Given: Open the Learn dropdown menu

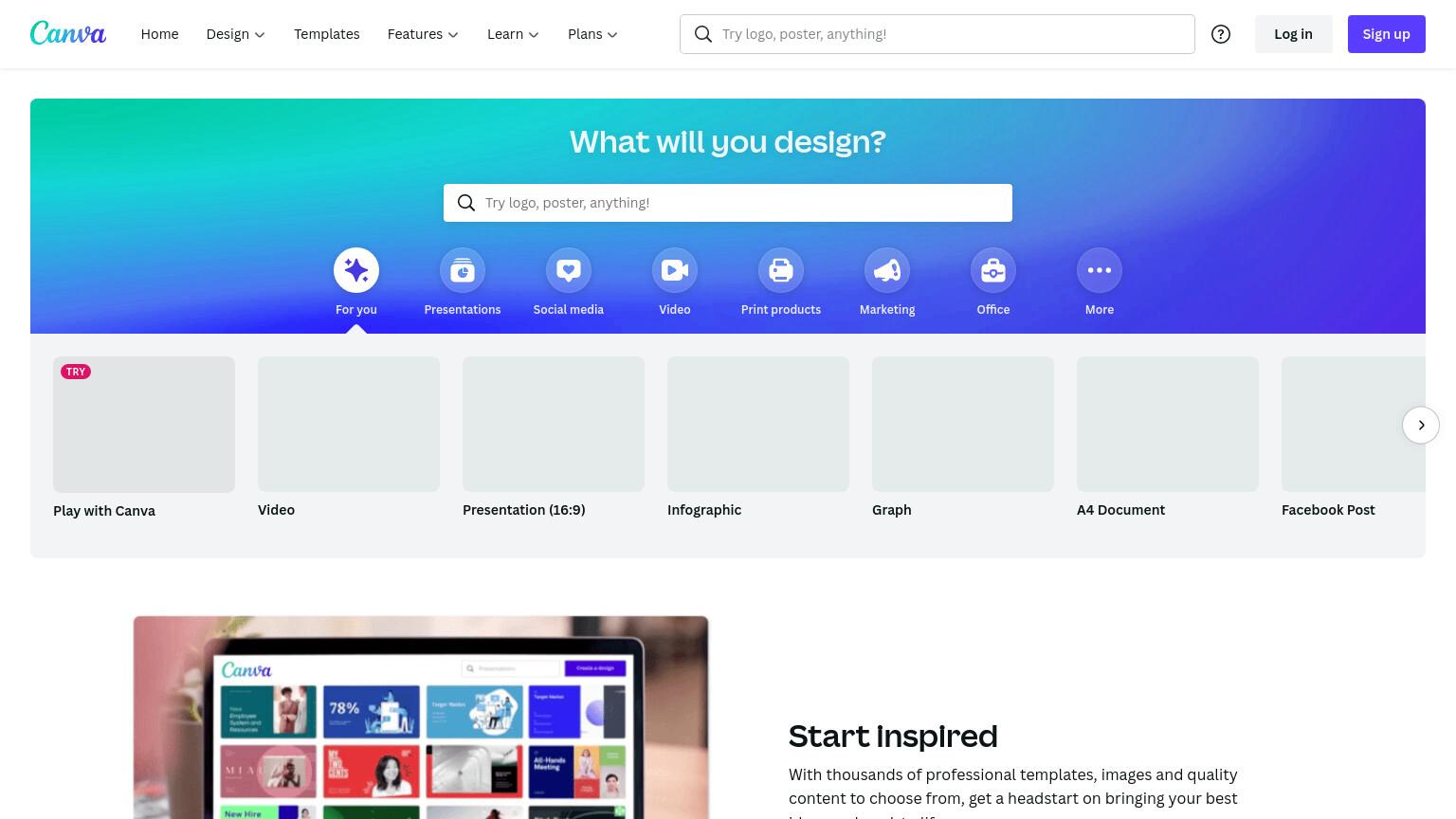Looking at the screenshot, I should point(513,34).
